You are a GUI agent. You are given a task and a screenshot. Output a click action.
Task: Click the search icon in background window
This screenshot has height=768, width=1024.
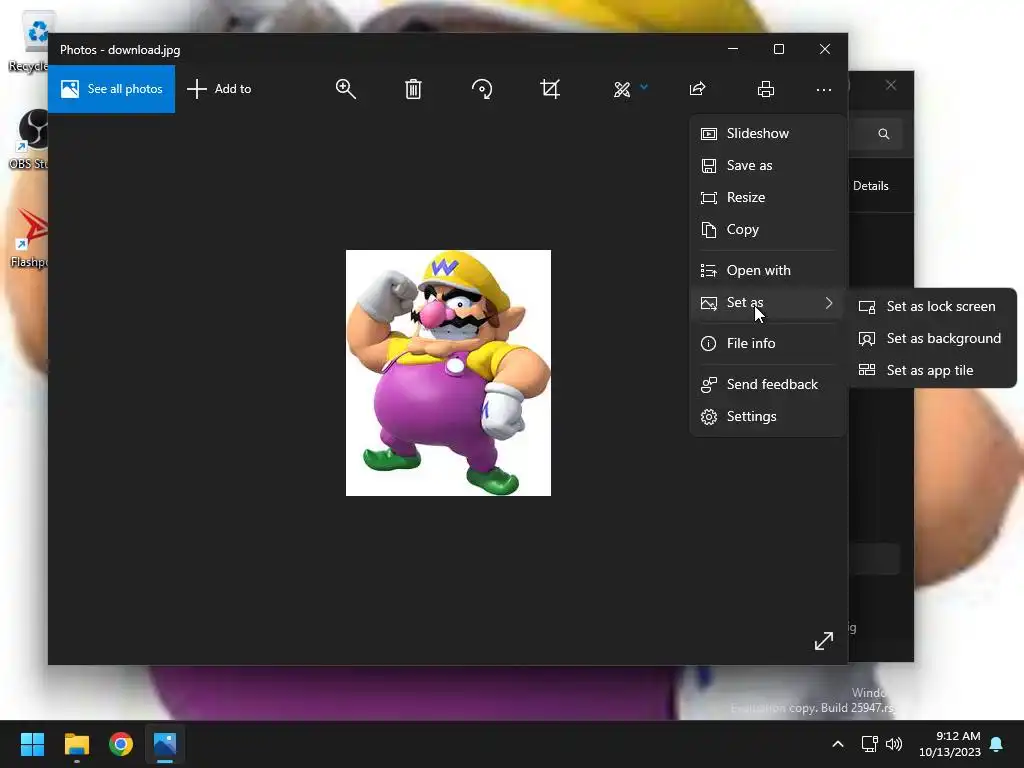pos(884,134)
